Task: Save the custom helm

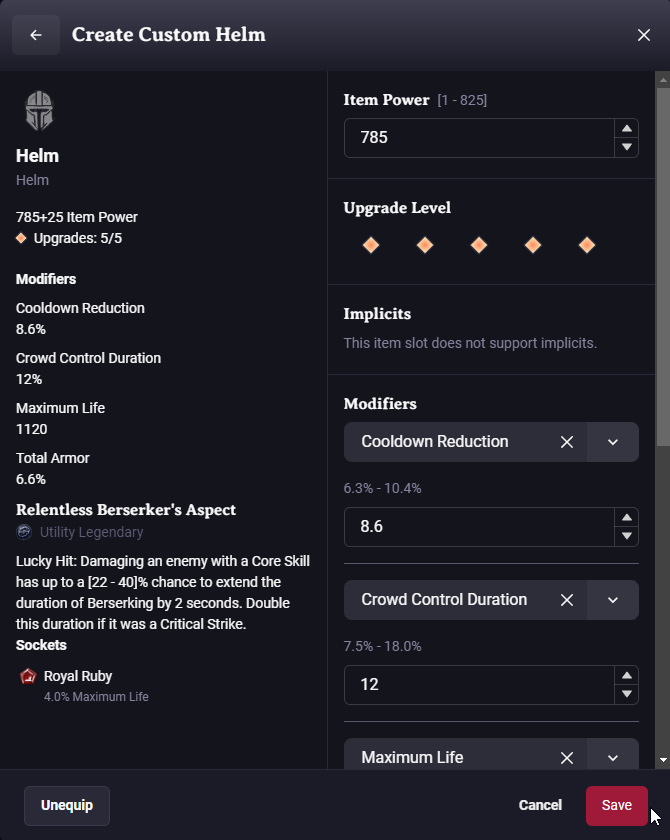Action: (x=616, y=805)
